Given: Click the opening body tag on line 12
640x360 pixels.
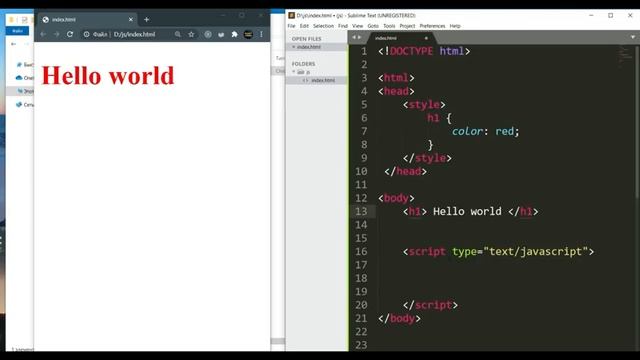Looking at the screenshot, I should point(396,198).
